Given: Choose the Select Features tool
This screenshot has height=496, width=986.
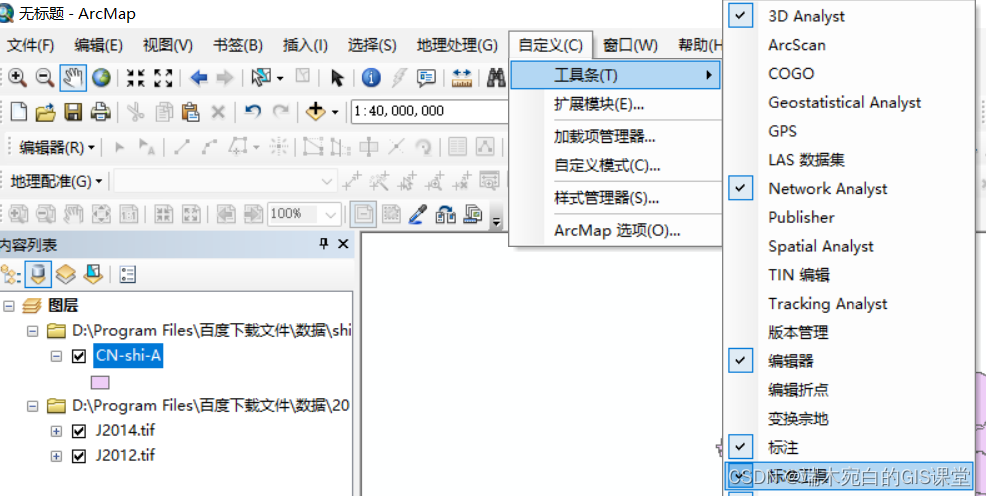Looking at the screenshot, I should [x=261, y=77].
